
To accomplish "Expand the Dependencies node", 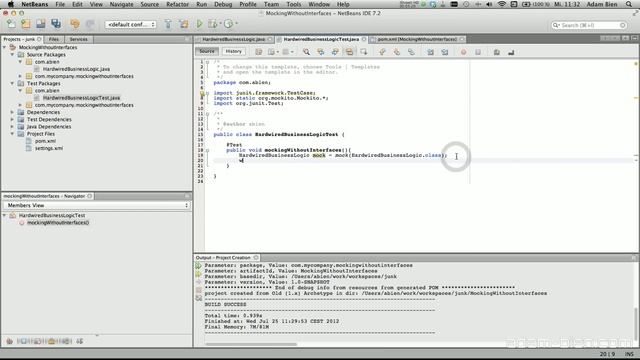I will point(12,112).
